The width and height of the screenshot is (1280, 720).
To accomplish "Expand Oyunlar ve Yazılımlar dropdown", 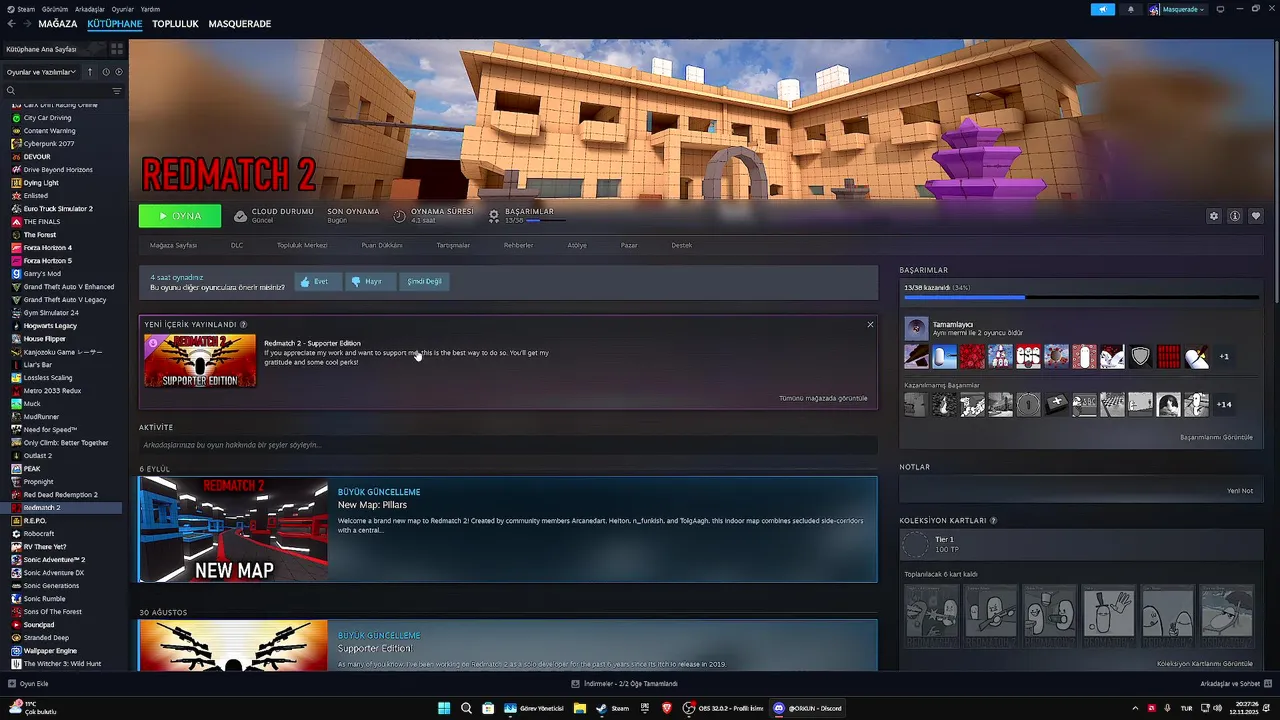I will [x=42, y=72].
